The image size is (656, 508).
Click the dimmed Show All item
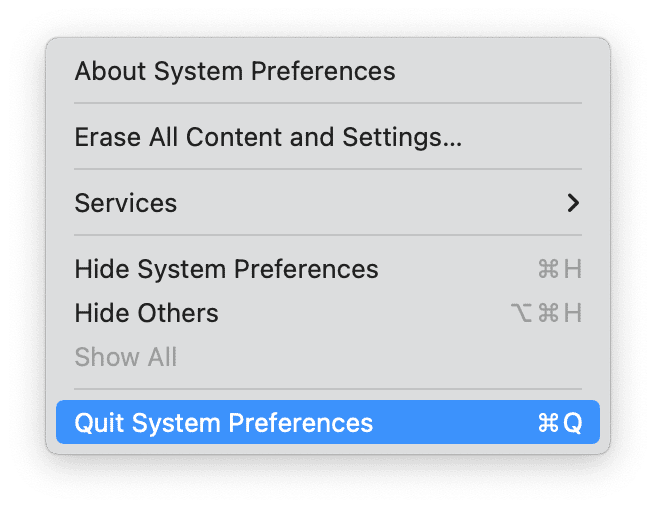point(125,357)
